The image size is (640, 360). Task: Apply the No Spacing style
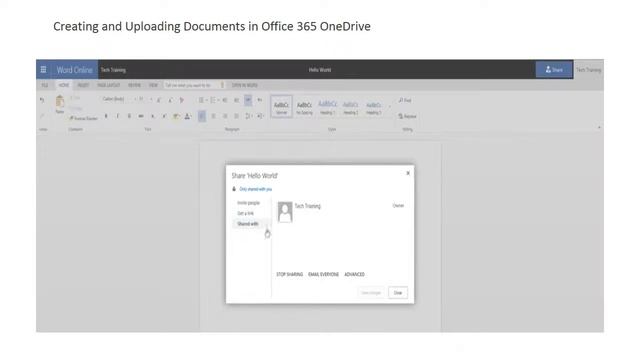coord(304,107)
